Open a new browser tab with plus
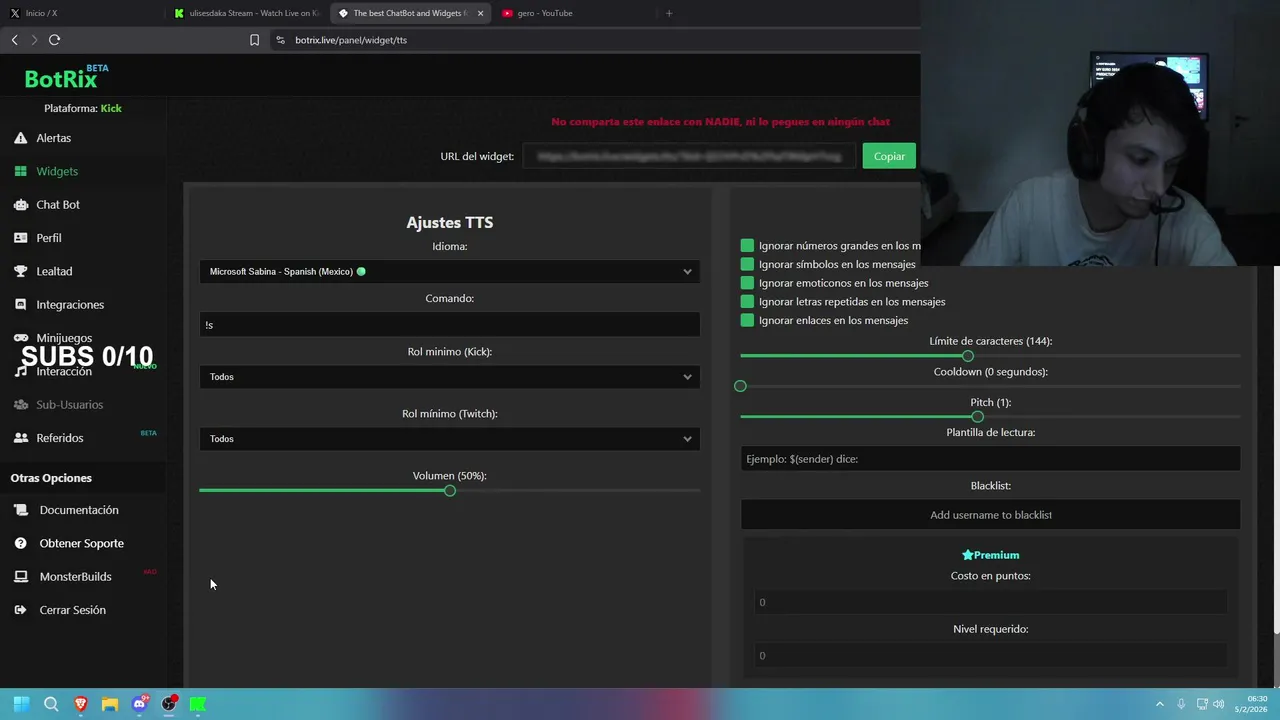 (x=669, y=13)
